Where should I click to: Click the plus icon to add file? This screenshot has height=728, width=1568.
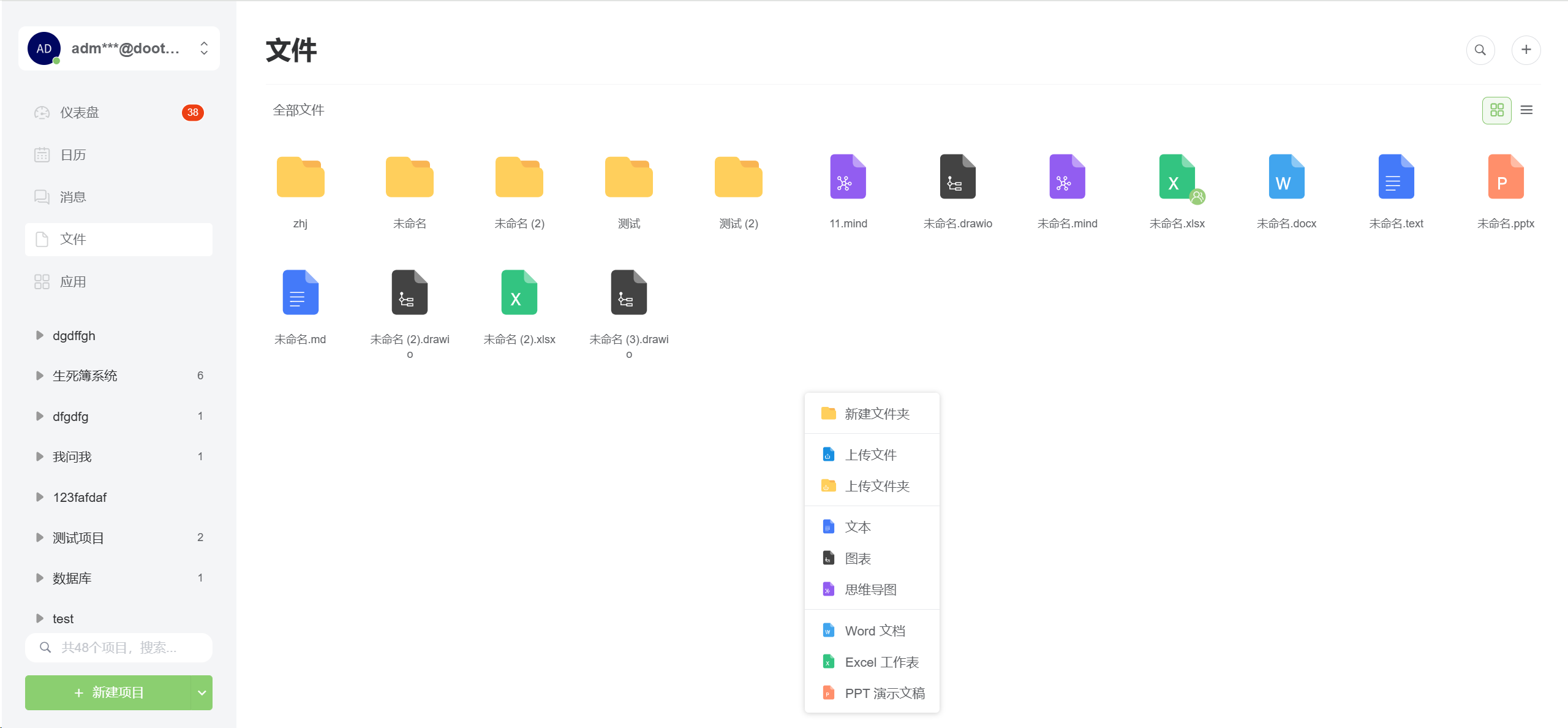click(x=1526, y=50)
